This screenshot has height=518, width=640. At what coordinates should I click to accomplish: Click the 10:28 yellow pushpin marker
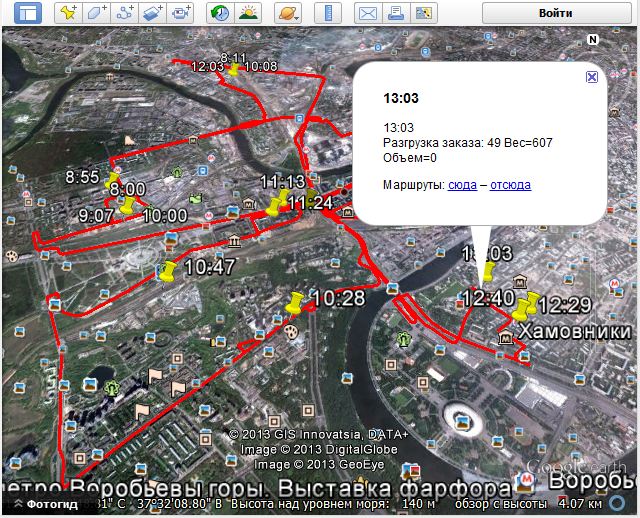(x=294, y=303)
